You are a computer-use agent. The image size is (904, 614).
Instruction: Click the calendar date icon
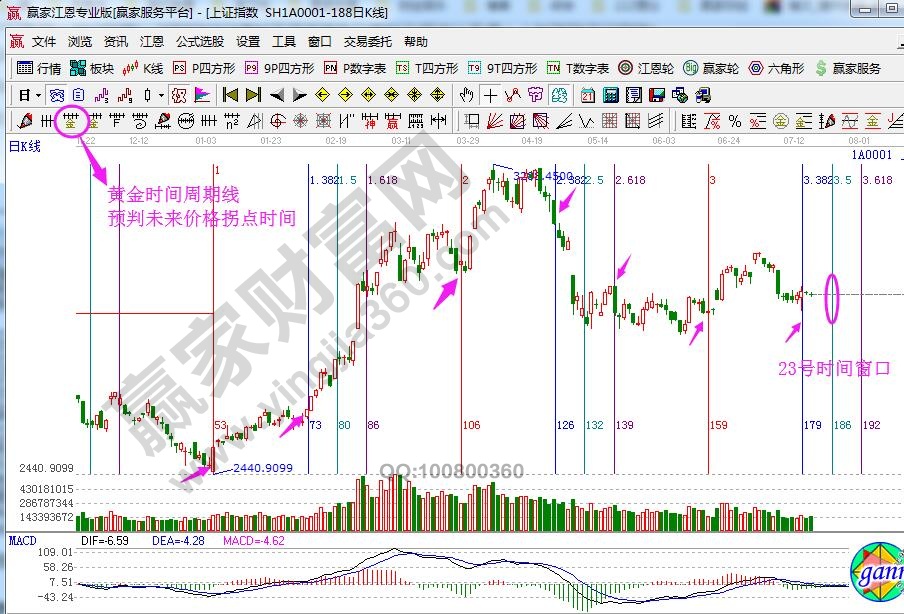pos(587,95)
